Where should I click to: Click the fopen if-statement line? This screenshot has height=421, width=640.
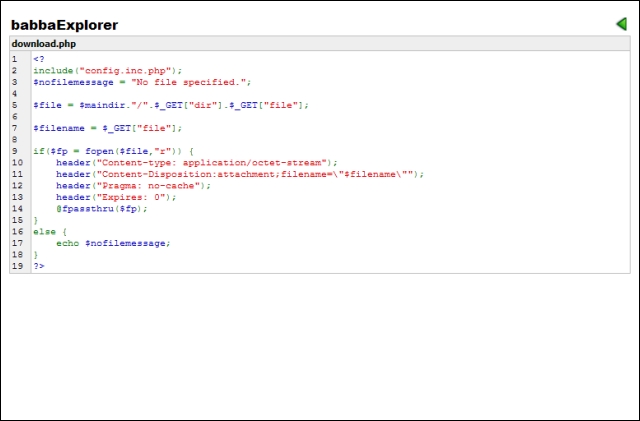pos(120,151)
